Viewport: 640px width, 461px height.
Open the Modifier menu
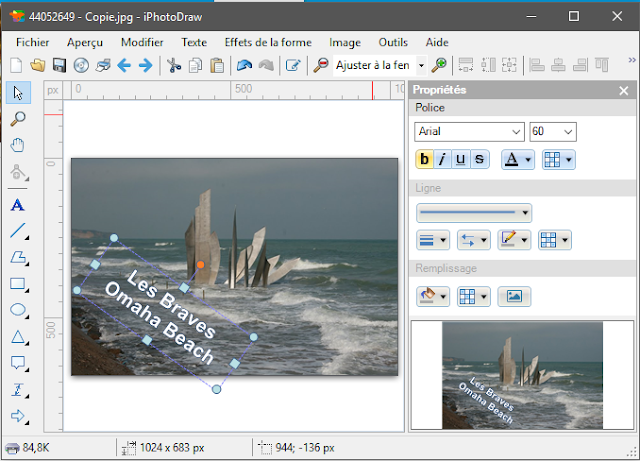point(142,42)
